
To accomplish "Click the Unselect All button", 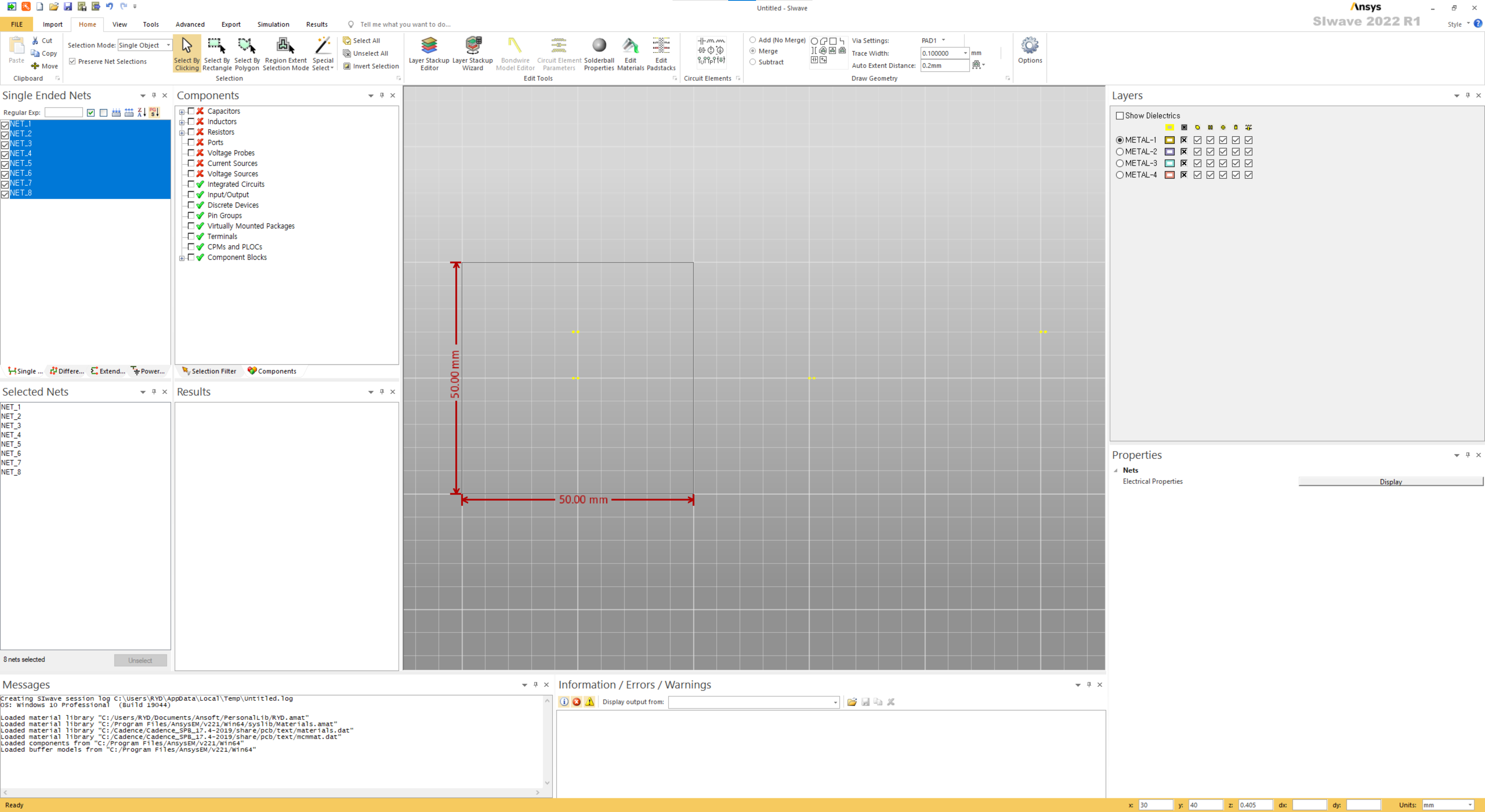I will 365,53.
